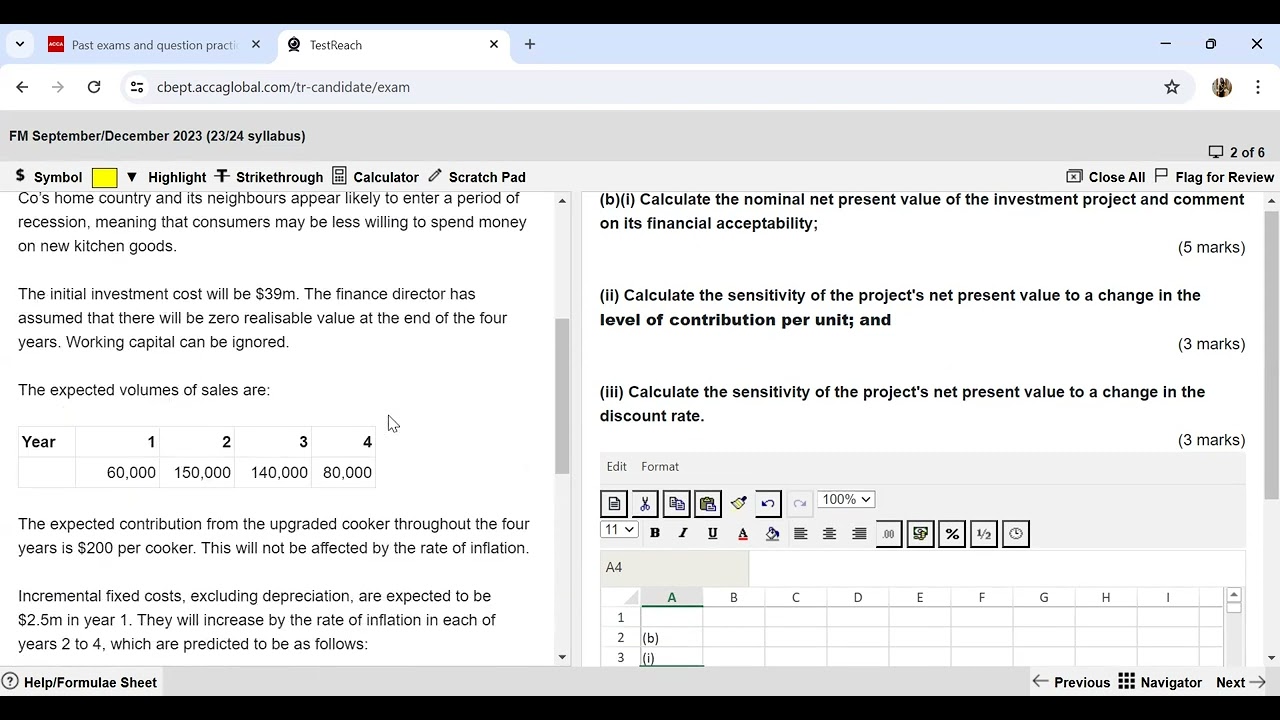Go to the Next question
Image resolution: width=1280 pixels, height=720 pixels.
point(1241,683)
